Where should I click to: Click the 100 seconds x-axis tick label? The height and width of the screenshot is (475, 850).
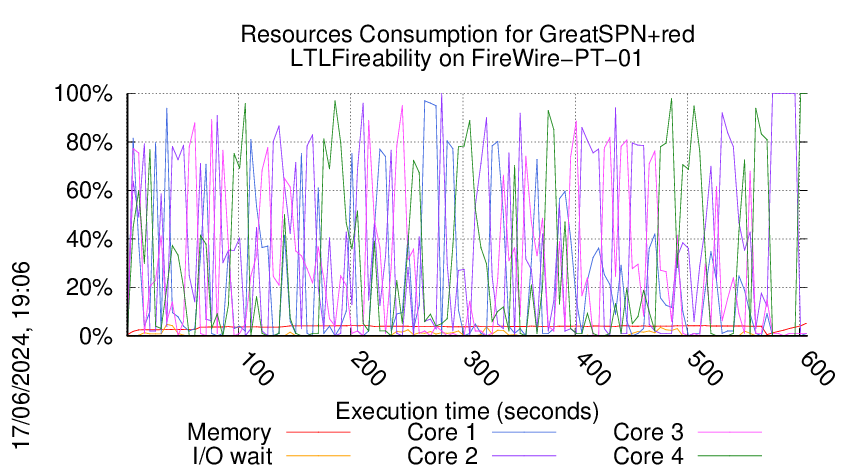point(256,370)
